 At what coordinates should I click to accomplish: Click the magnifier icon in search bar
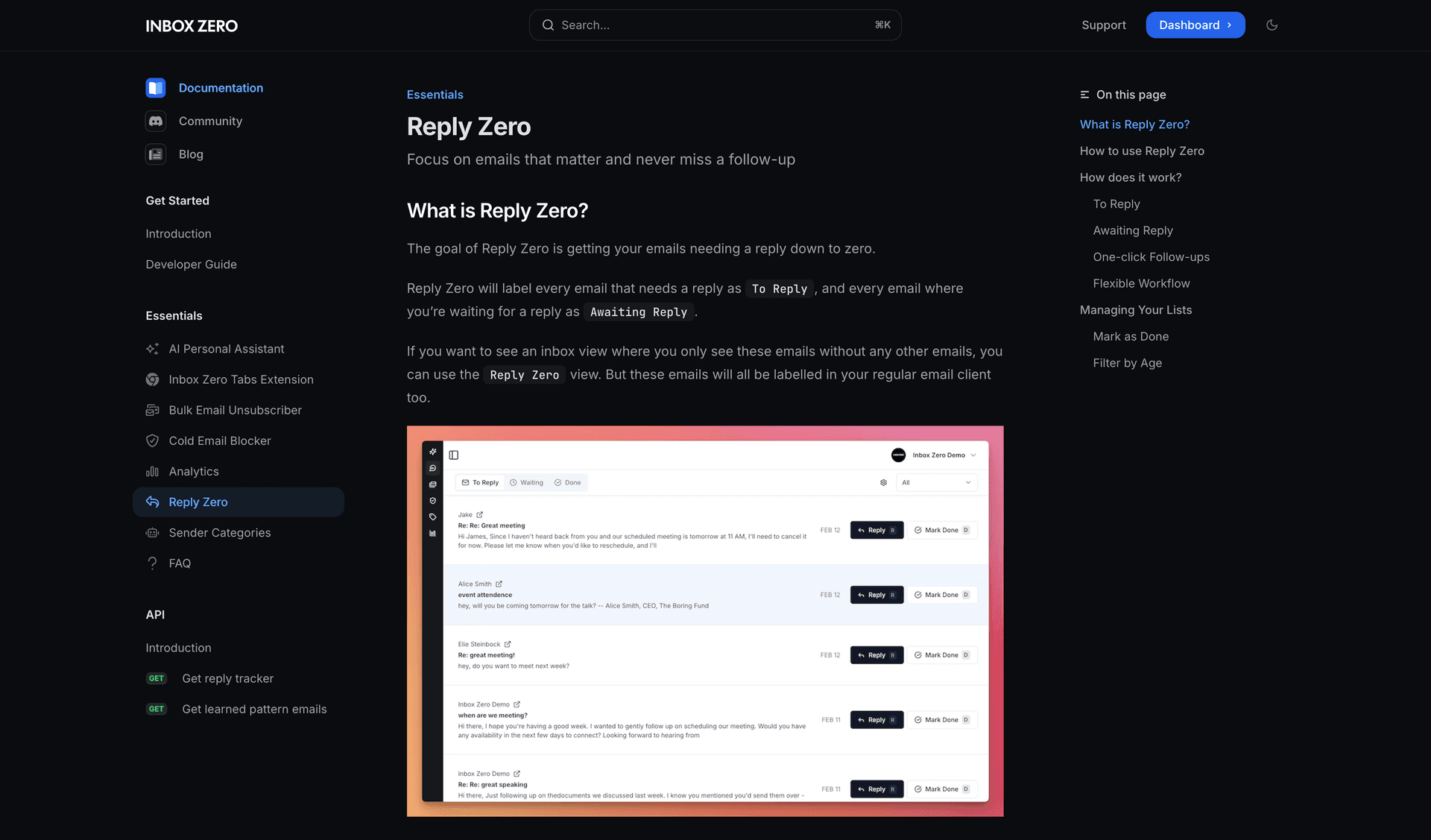point(548,25)
